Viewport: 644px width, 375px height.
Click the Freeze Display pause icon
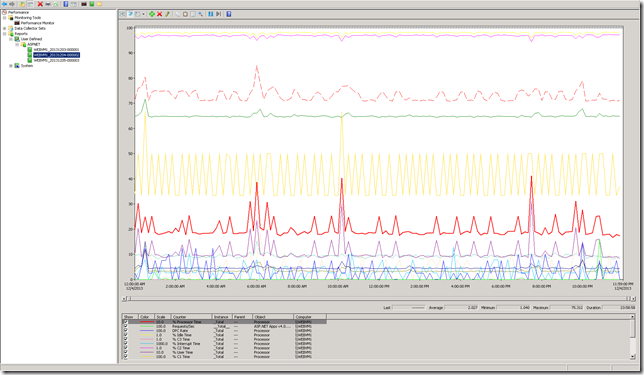click(211, 14)
